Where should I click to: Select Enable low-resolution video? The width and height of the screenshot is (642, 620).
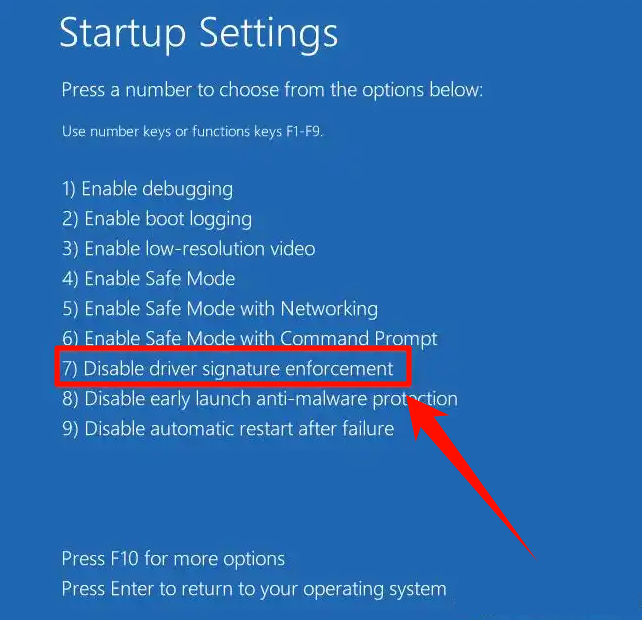click(x=188, y=249)
